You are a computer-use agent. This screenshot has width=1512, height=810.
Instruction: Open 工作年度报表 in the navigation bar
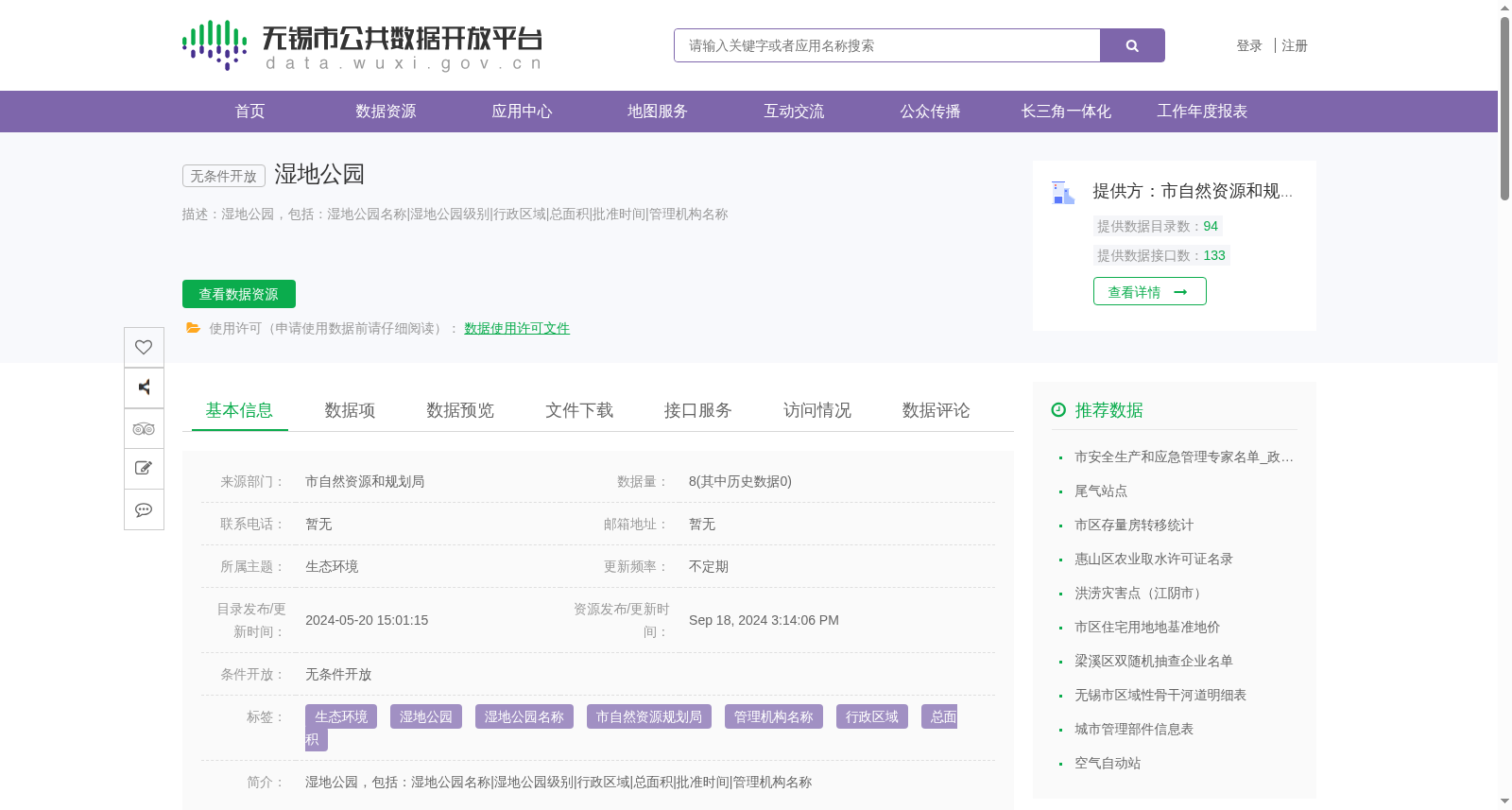pos(1202,112)
